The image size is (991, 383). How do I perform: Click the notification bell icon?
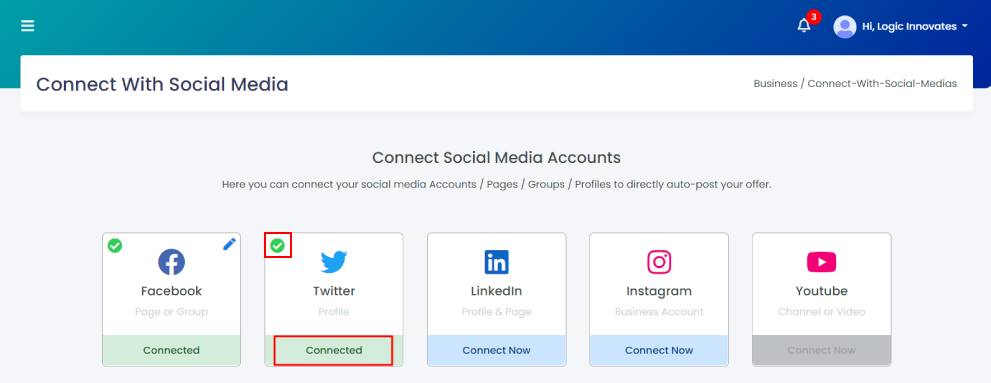(x=803, y=26)
